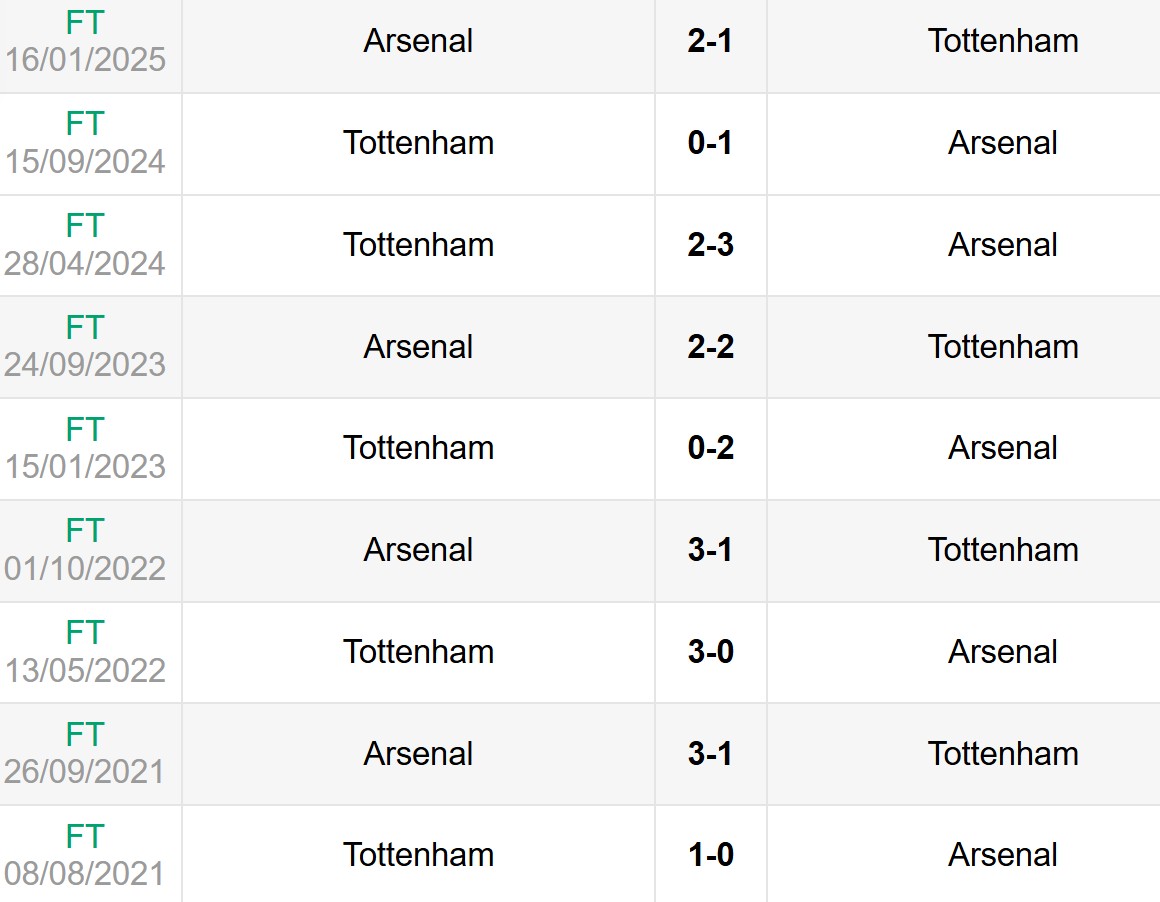Open the 0-2 match score
1160x902 pixels.
click(x=710, y=448)
